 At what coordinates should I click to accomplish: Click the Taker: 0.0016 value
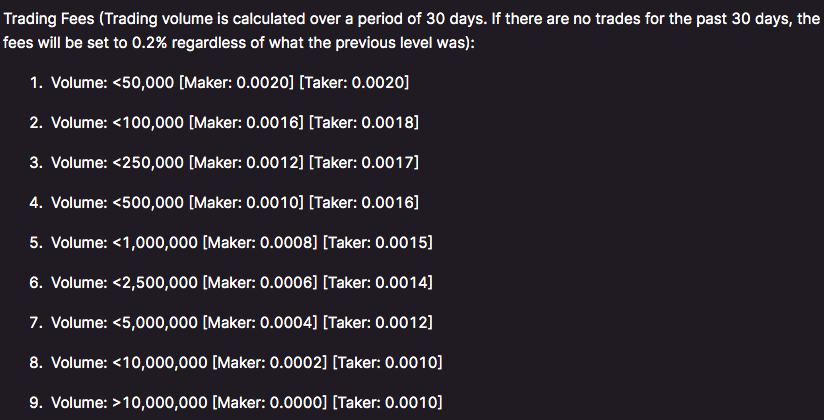pyautogui.click(x=364, y=202)
